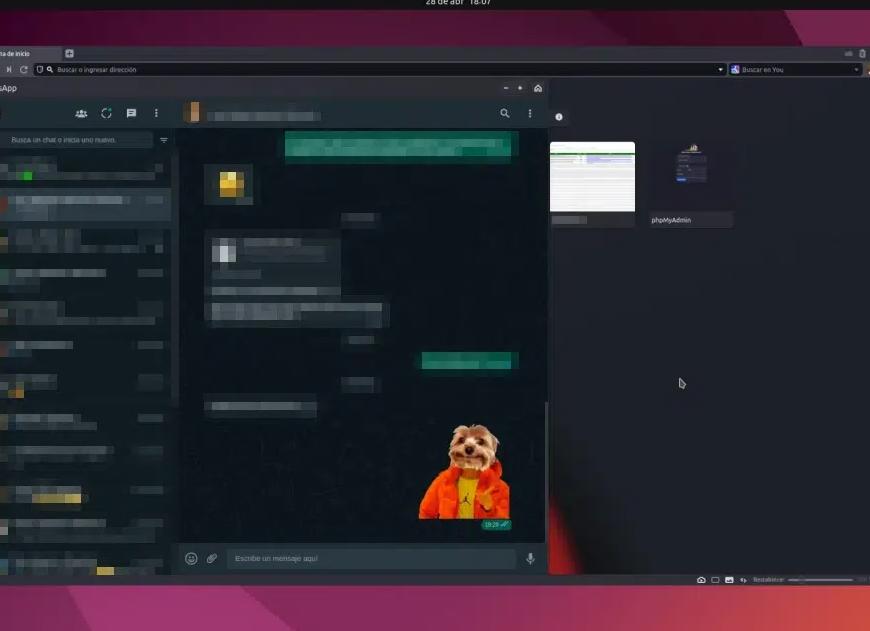
Task: Open a new tab with the plus button
Action: (68, 53)
